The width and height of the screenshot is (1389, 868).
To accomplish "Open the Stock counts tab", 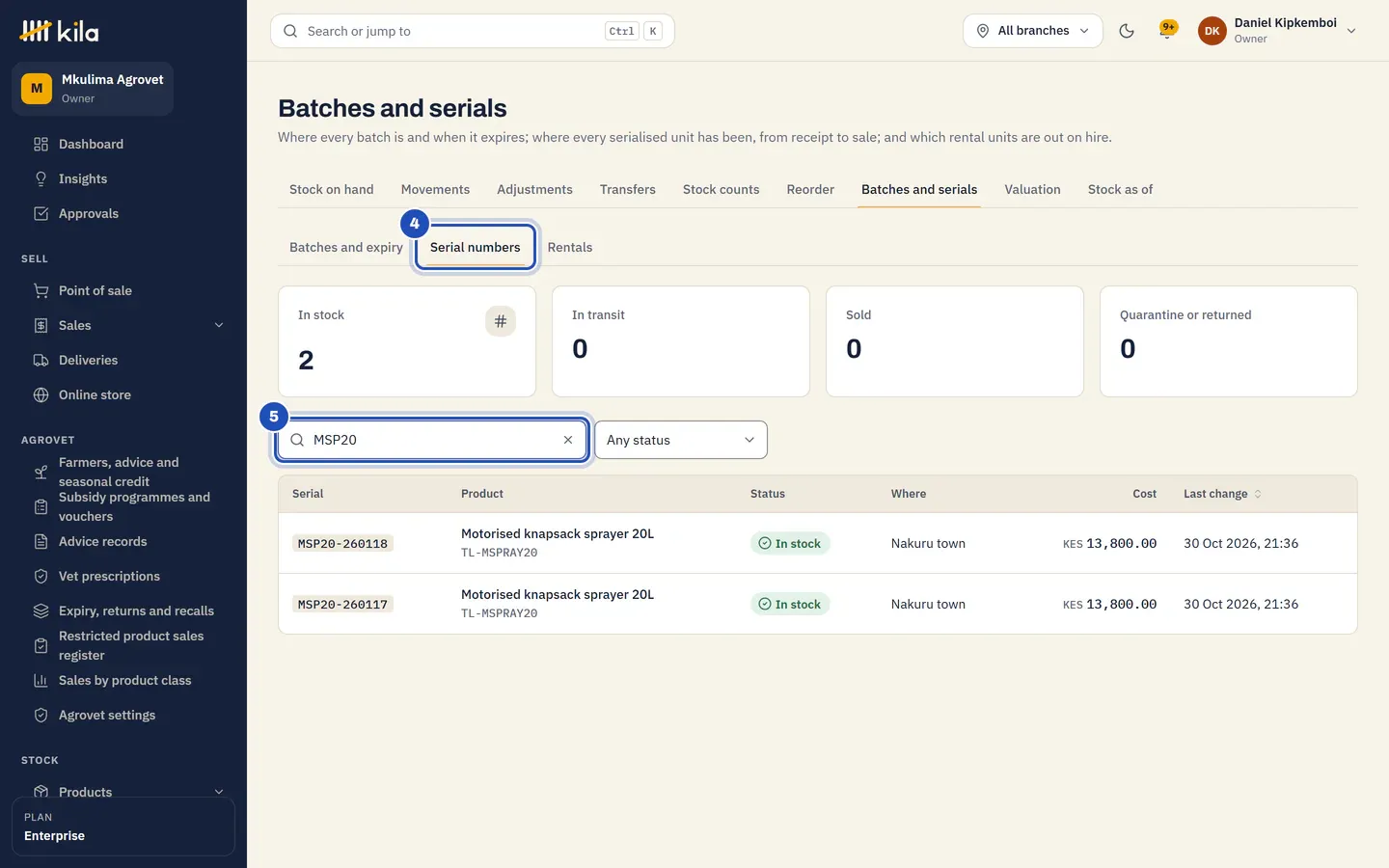I will (x=721, y=189).
